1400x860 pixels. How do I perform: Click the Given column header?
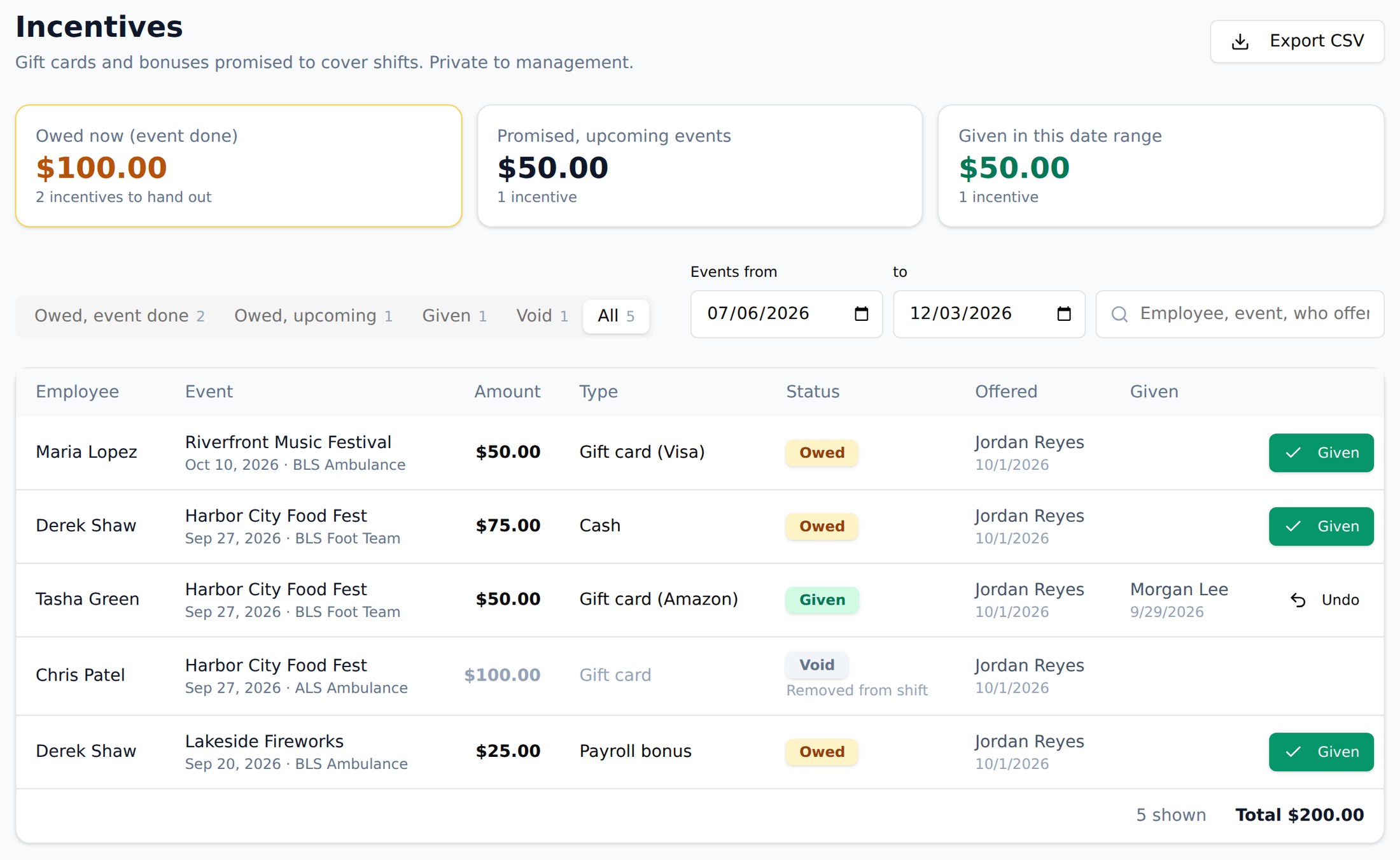coord(1154,391)
